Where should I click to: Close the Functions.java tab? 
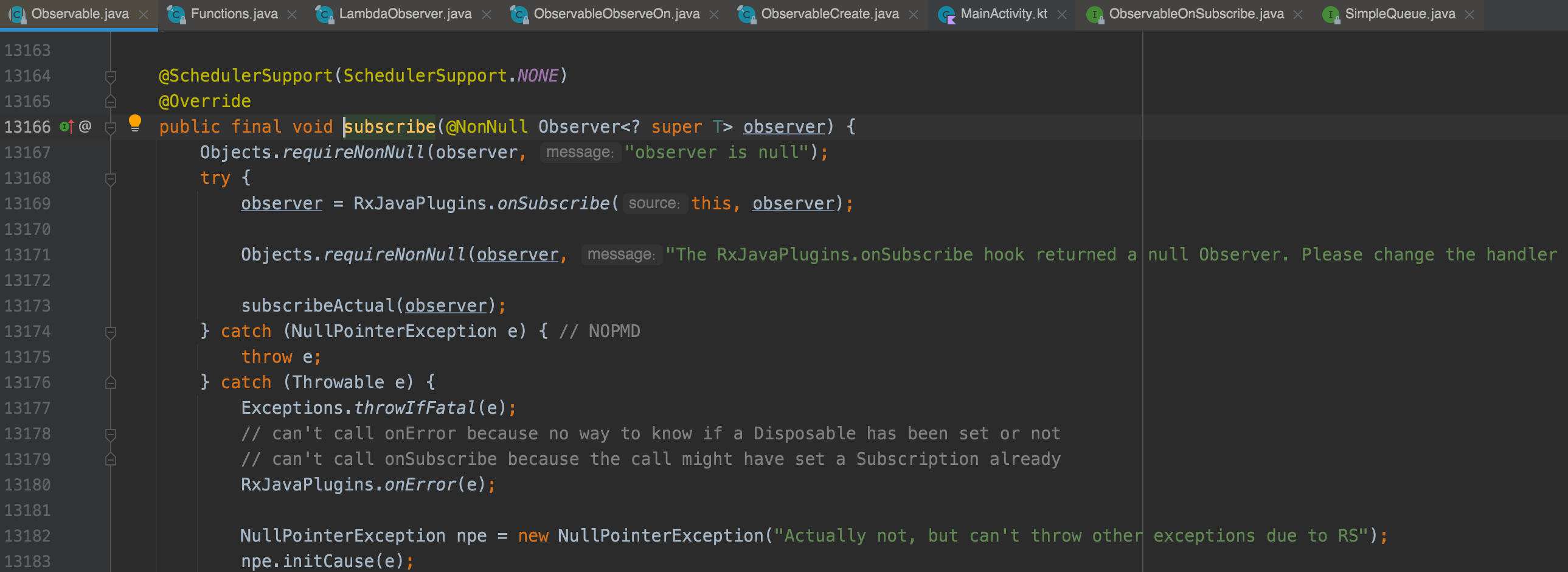[x=292, y=15]
